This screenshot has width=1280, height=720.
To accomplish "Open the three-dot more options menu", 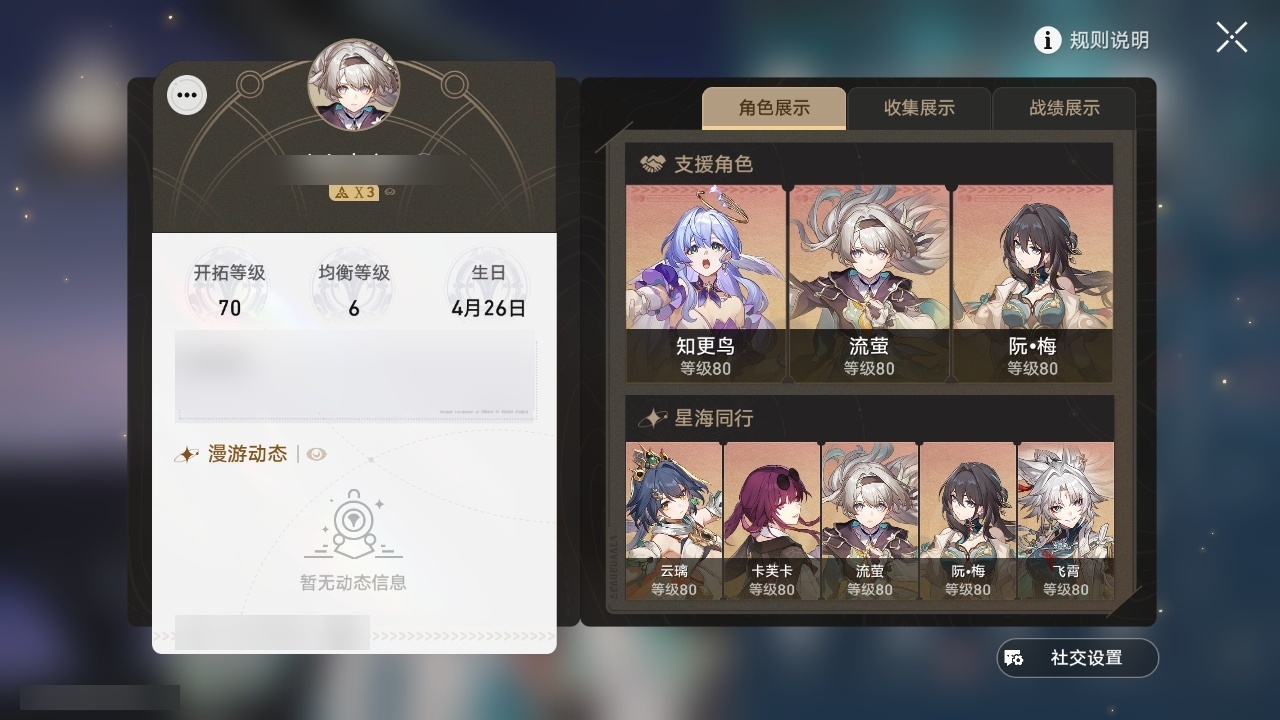I will pos(186,96).
